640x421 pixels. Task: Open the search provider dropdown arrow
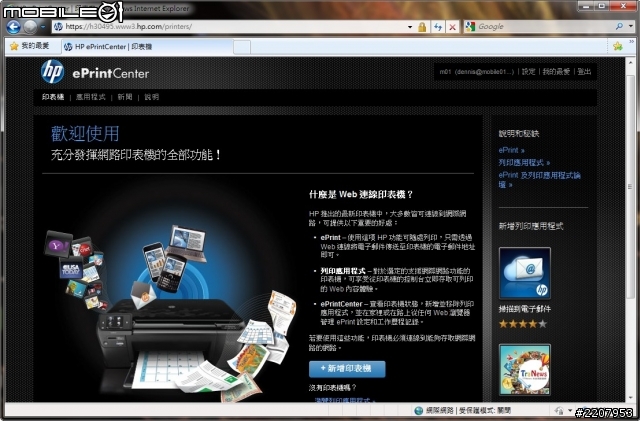(x=631, y=27)
